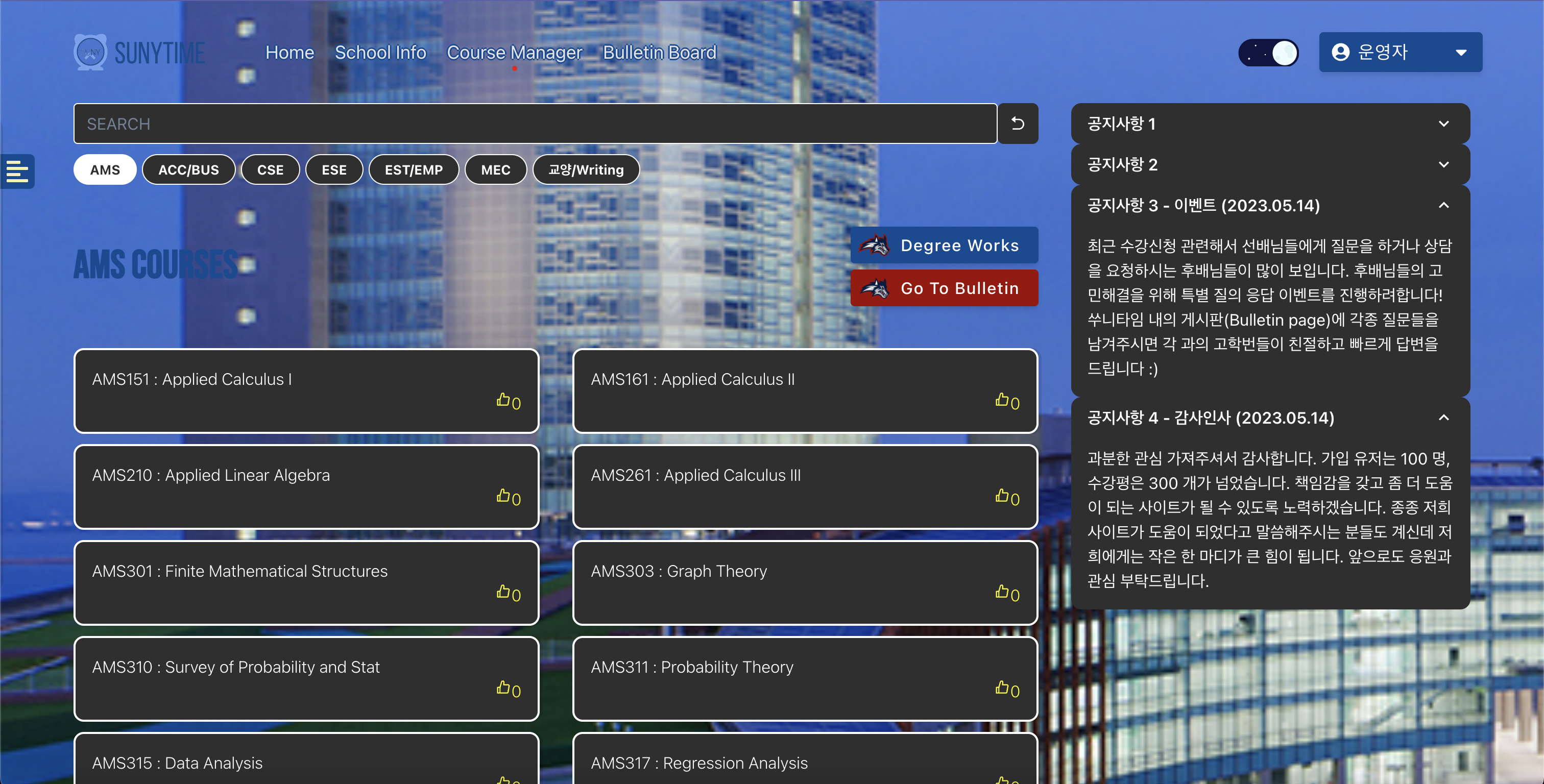Click the Degree Works button

(x=944, y=245)
